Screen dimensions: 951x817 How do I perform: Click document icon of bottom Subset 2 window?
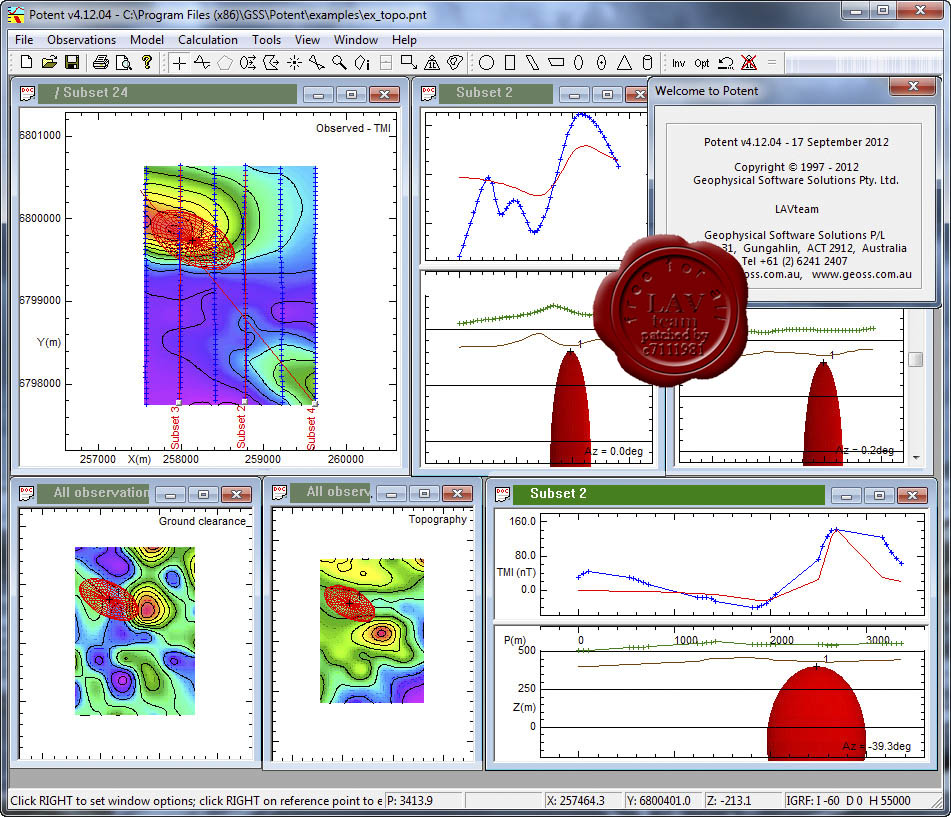[x=502, y=494]
